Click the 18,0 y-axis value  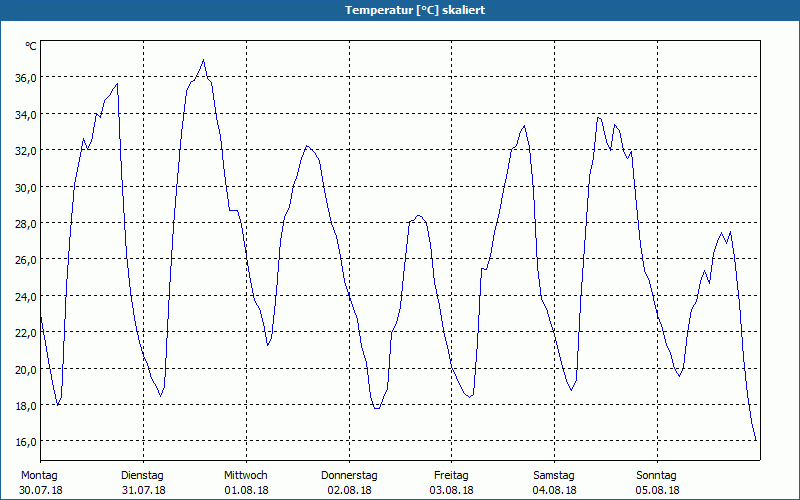(26, 406)
